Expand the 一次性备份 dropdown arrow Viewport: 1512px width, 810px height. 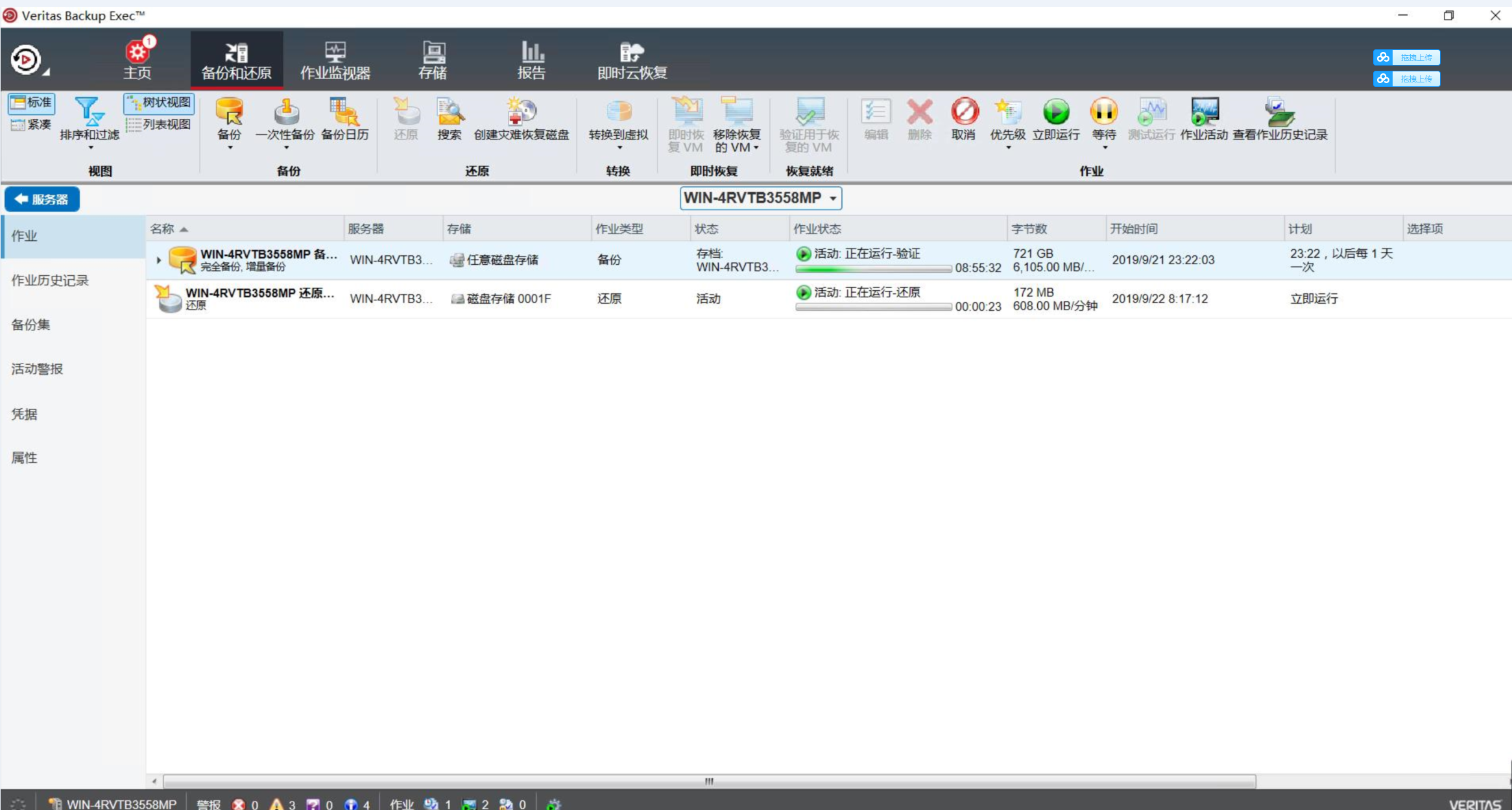tap(286, 148)
